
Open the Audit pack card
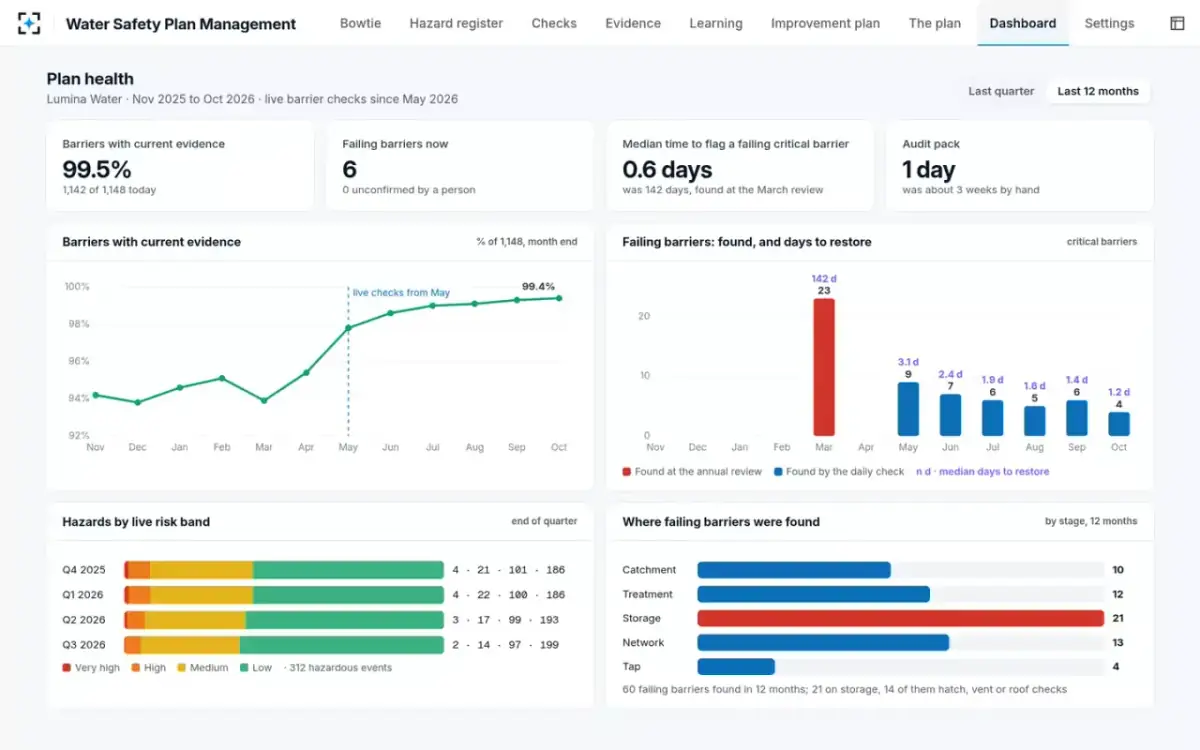click(x=1020, y=166)
